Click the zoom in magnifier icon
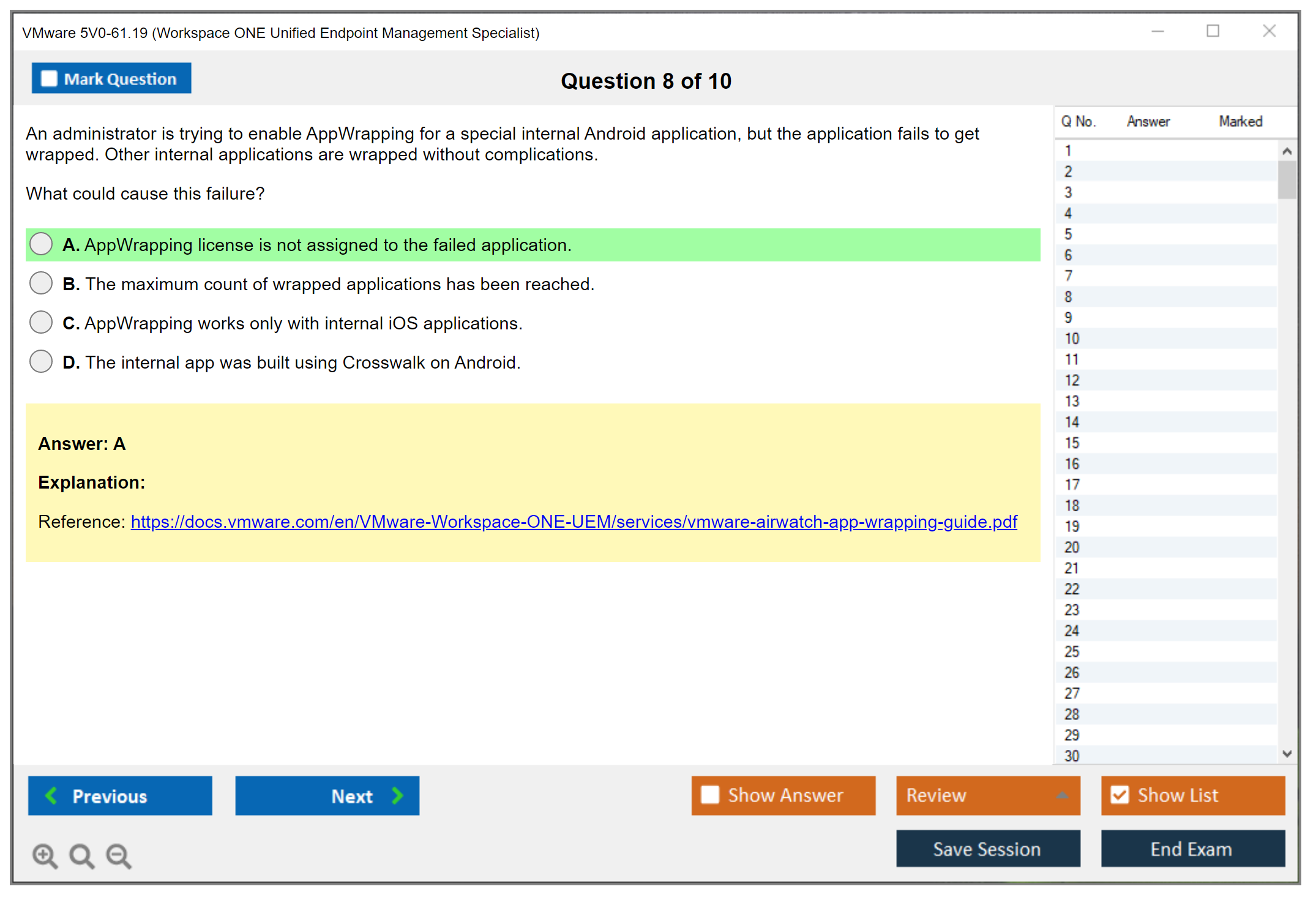Image resolution: width=1316 pixels, height=900 pixels. [x=44, y=855]
